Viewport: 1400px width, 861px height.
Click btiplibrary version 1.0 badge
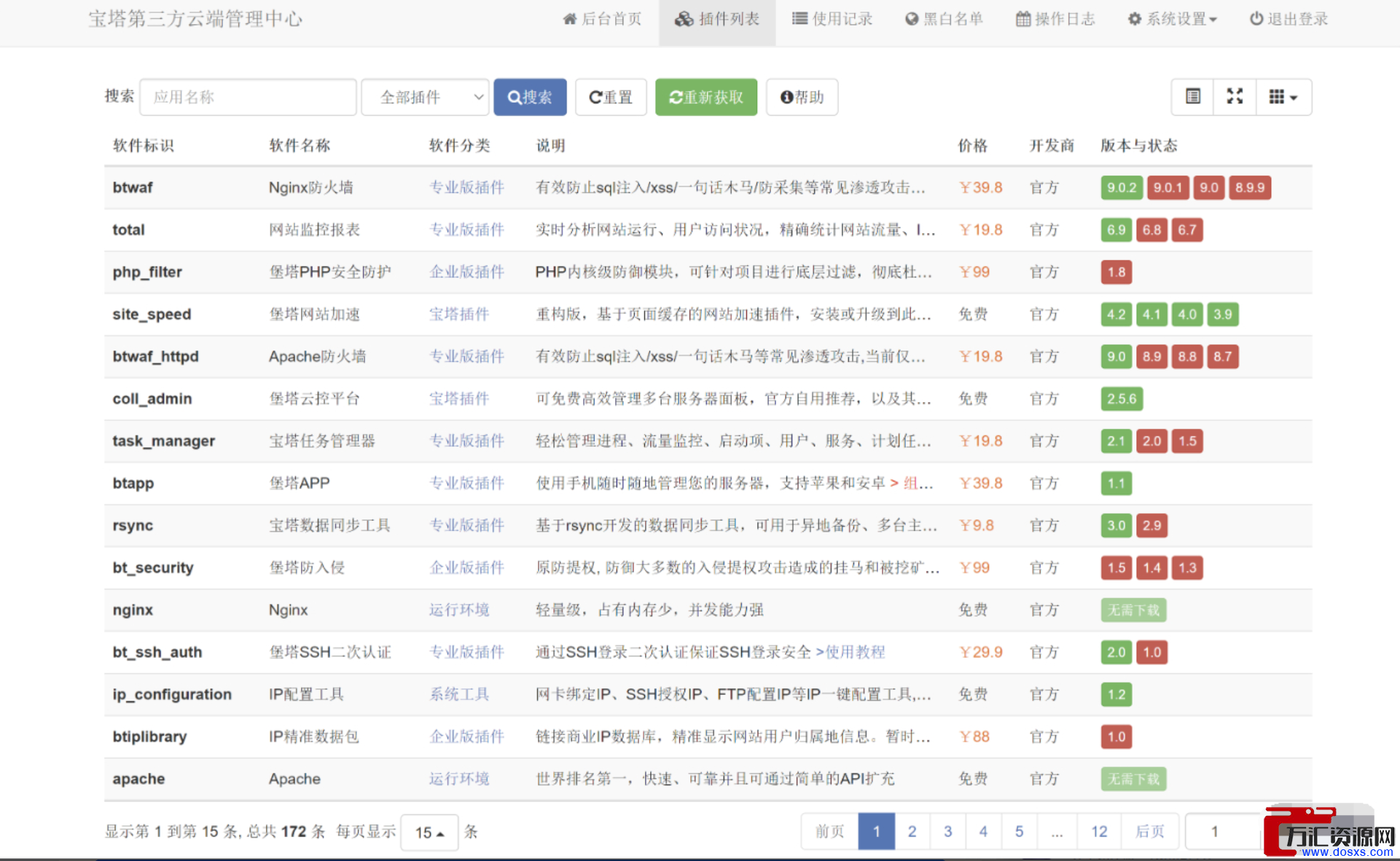(1116, 737)
